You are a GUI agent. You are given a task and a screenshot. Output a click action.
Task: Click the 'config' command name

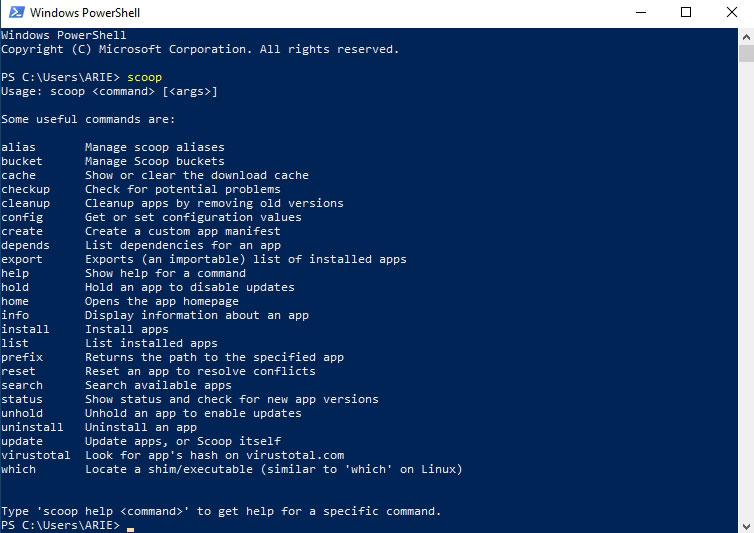pyautogui.click(x=22, y=217)
